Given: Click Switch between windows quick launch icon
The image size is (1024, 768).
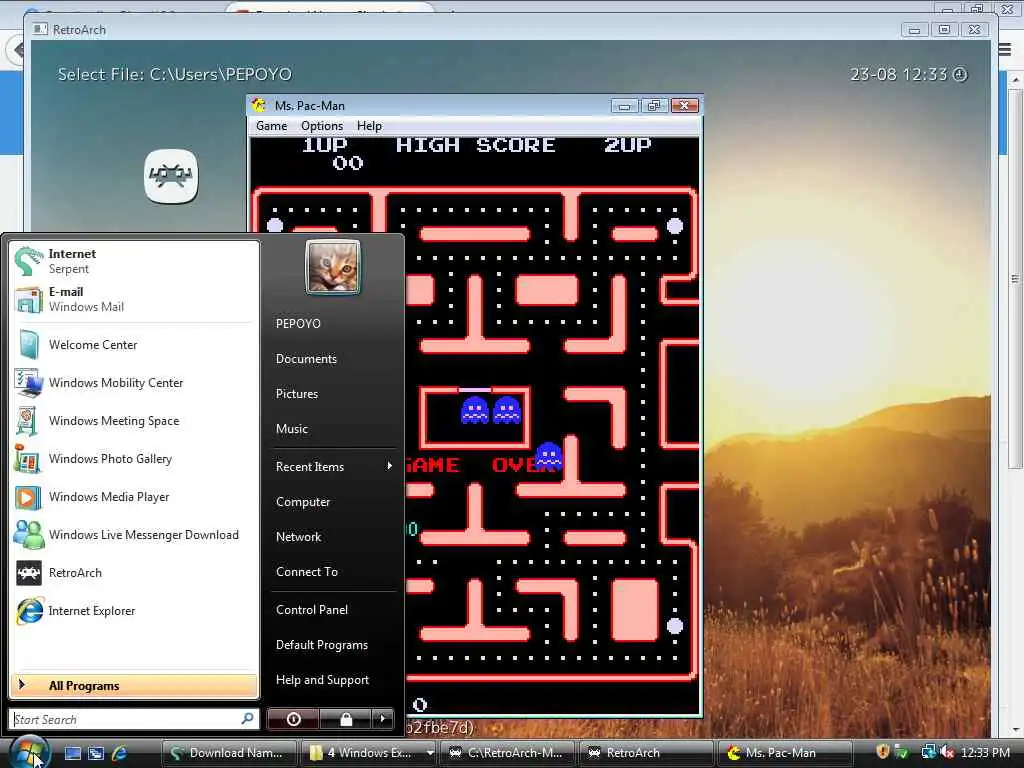Looking at the screenshot, I should pyautogui.click(x=96, y=753).
